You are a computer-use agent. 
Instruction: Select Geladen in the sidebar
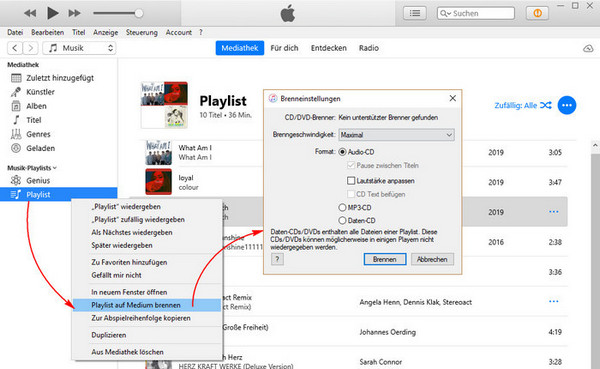(41, 148)
